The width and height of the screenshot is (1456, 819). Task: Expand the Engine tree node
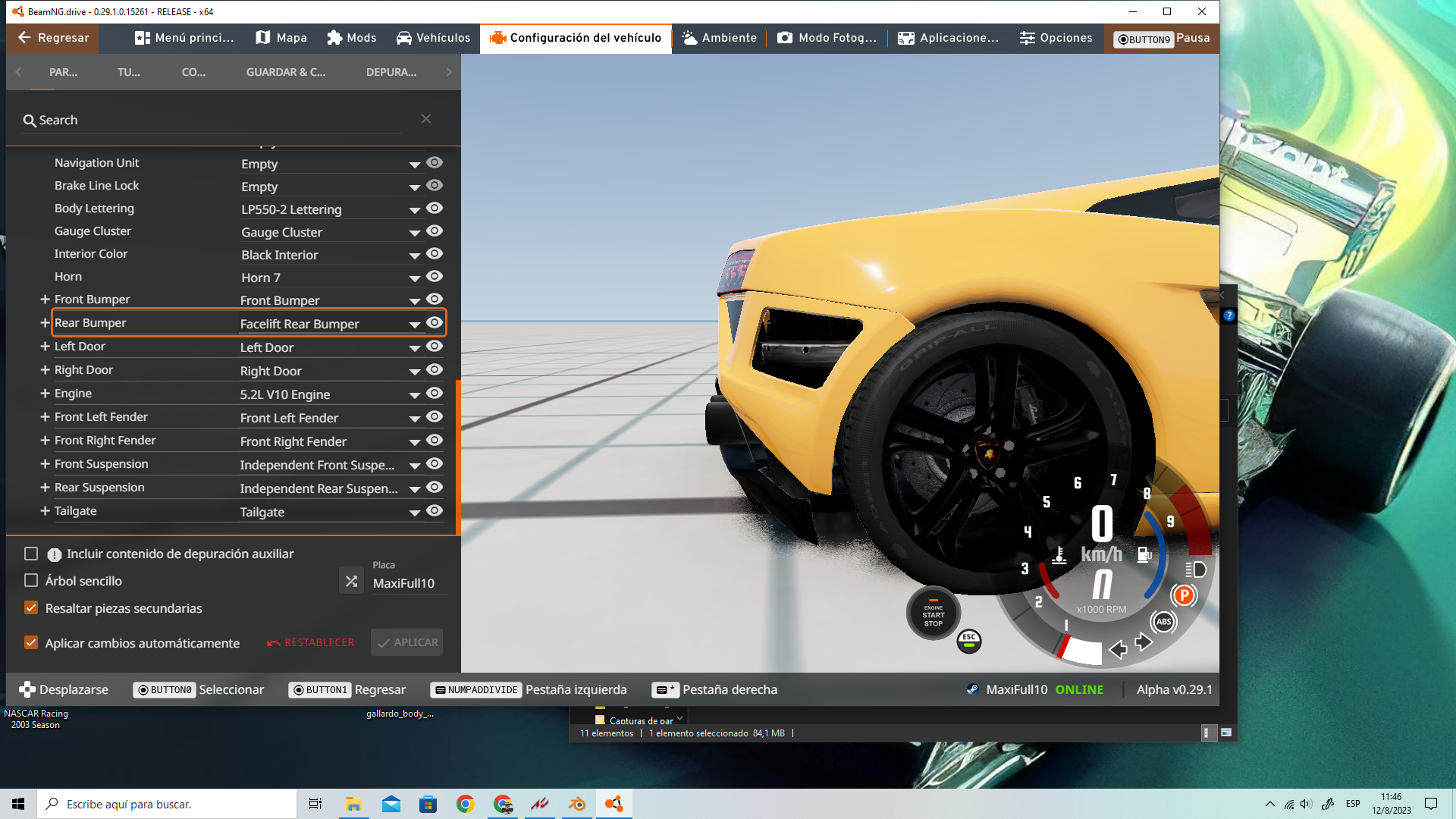[45, 393]
